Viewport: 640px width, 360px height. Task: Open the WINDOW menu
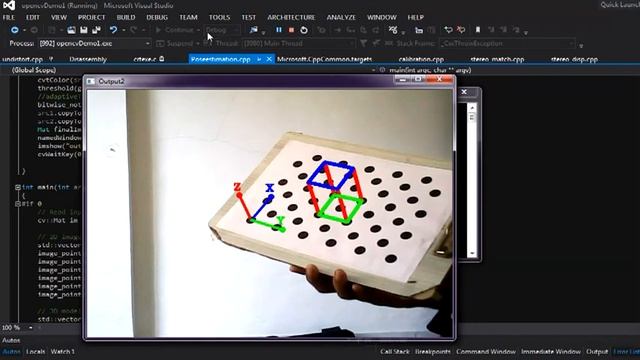tap(382, 18)
